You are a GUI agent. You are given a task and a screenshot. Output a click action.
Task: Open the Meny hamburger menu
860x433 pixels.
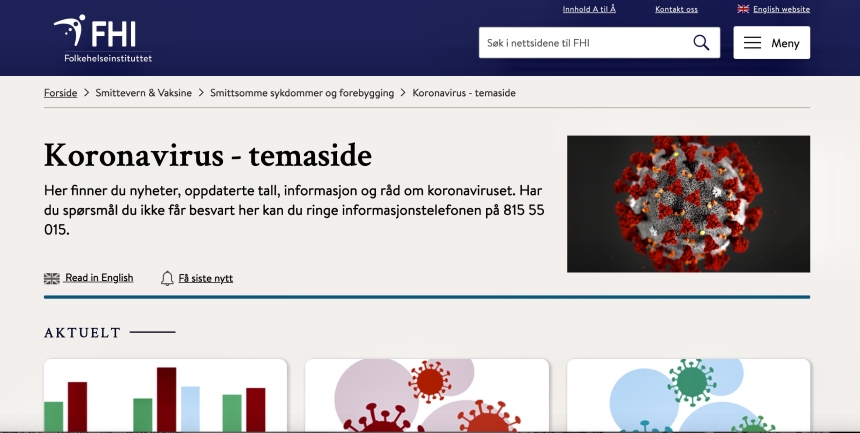coord(771,43)
